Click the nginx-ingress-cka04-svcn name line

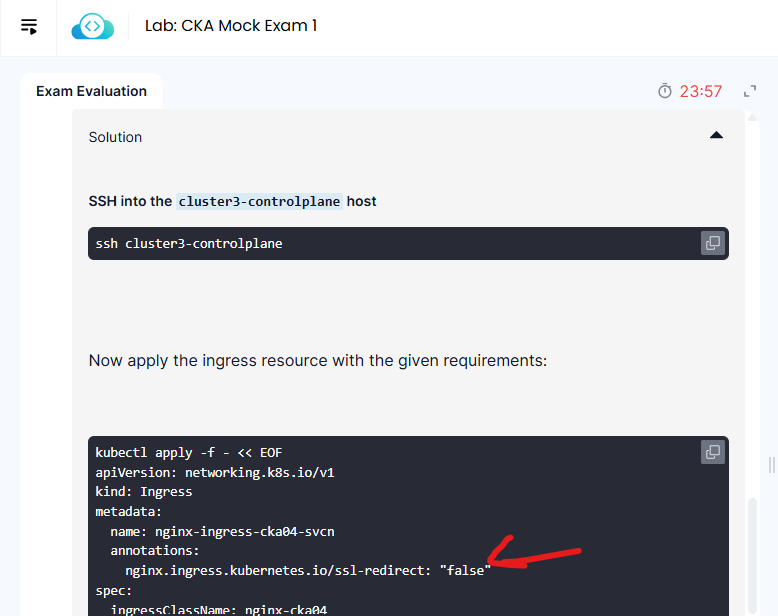(x=207, y=531)
